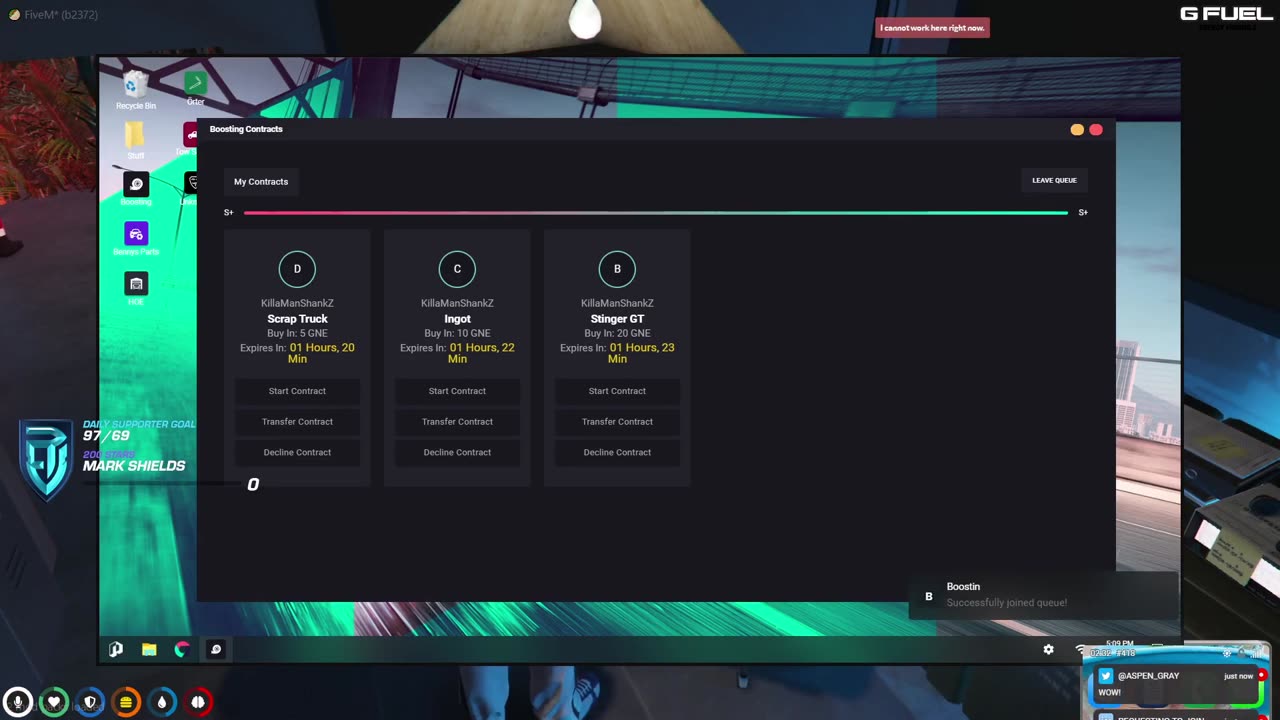
Task: Click the shield armor HUD icon
Action: pos(90,702)
